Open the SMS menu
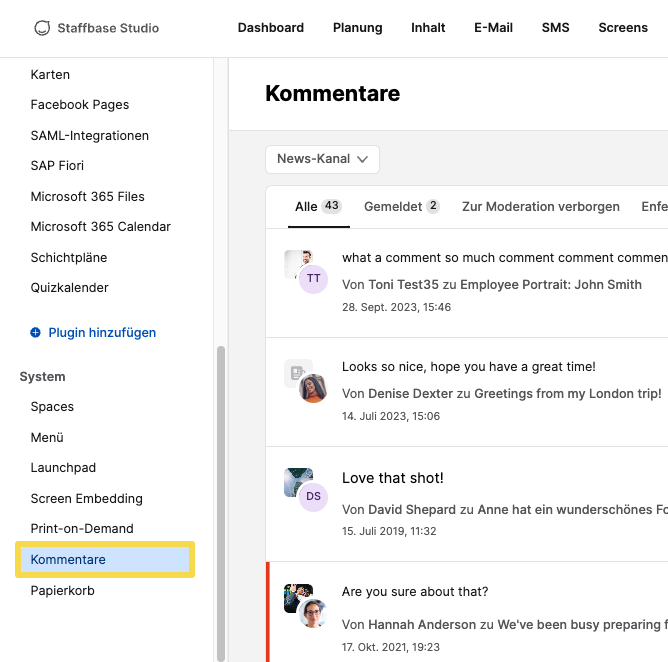The width and height of the screenshot is (668, 662). [x=556, y=28]
